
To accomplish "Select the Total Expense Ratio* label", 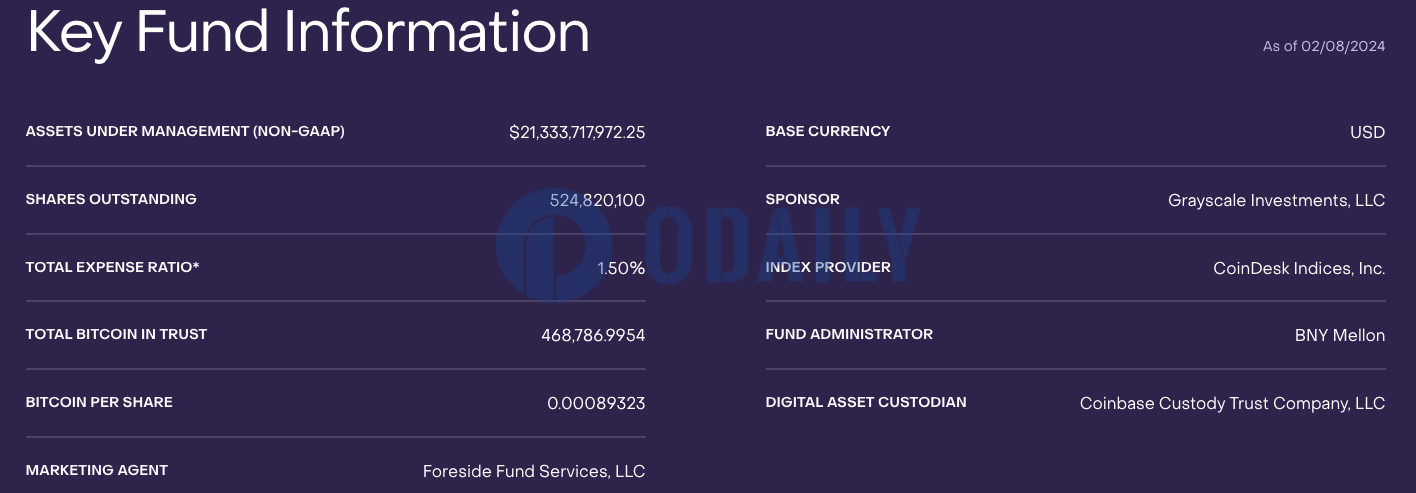I will (112, 267).
